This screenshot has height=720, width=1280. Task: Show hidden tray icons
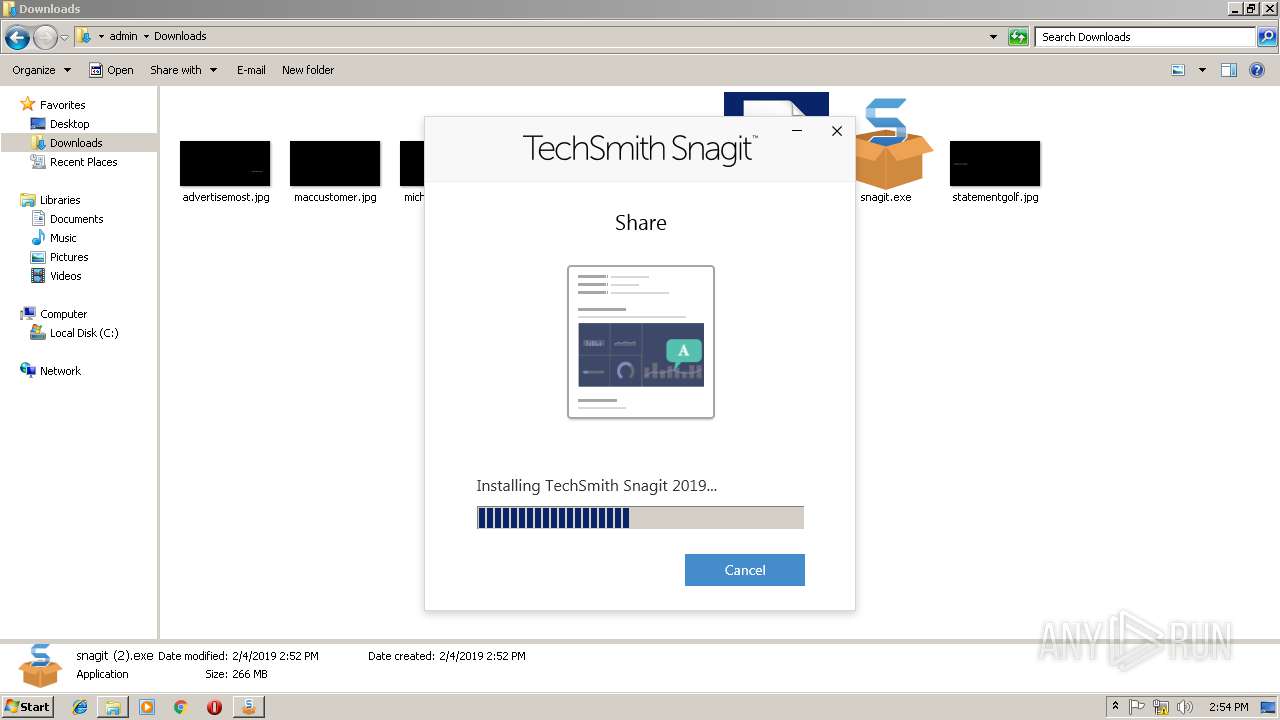pyautogui.click(x=1116, y=707)
